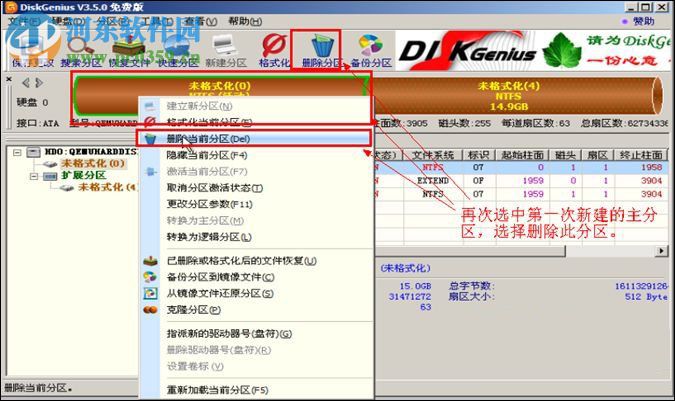Image resolution: width=675 pixels, height=401 pixels.
Task: Click the DiskGenius logo banner
Action: pyautogui.click(x=467, y=52)
